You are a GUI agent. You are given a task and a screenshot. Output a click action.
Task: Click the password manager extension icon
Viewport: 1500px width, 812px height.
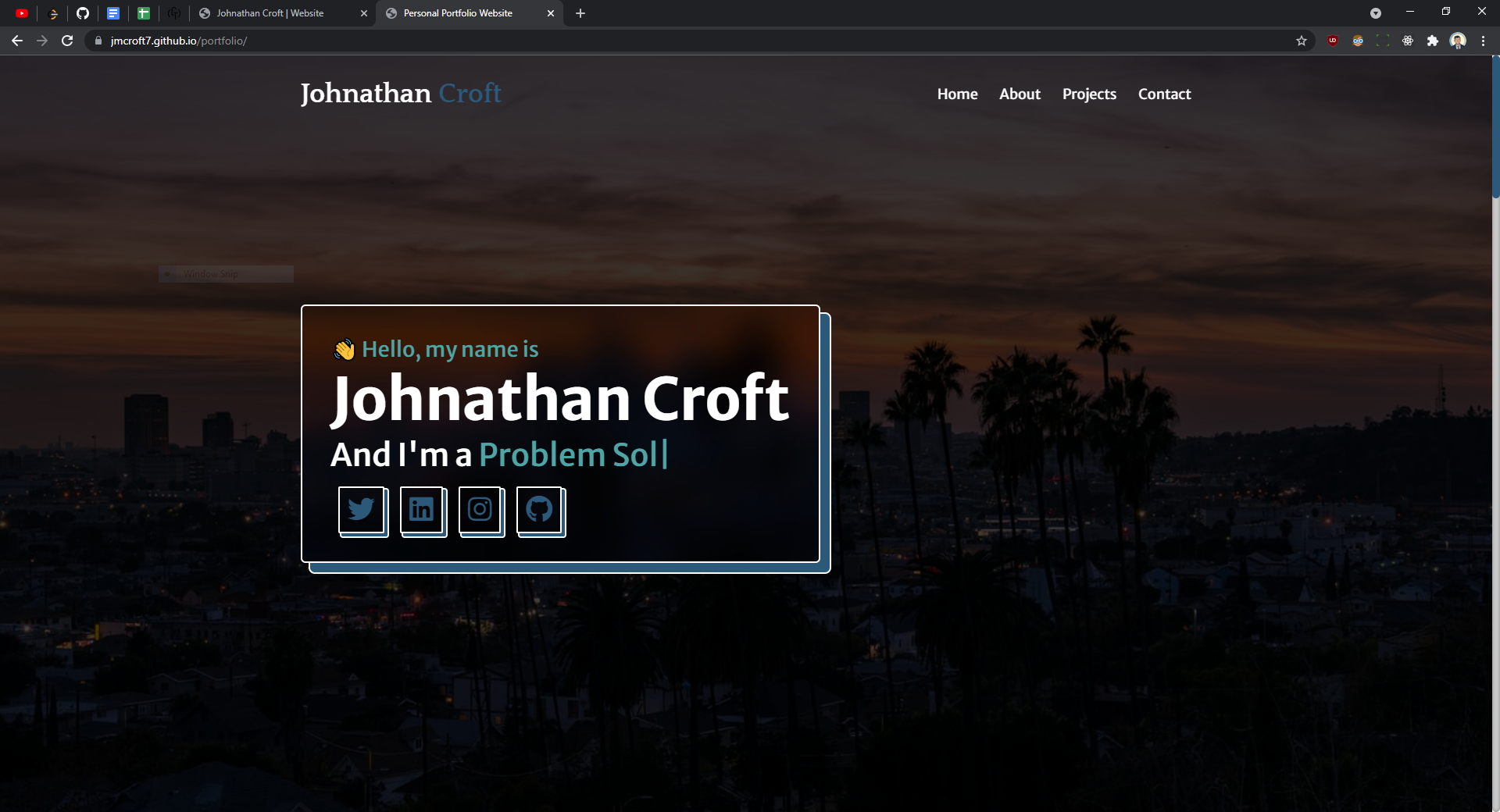(x=1358, y=41)
